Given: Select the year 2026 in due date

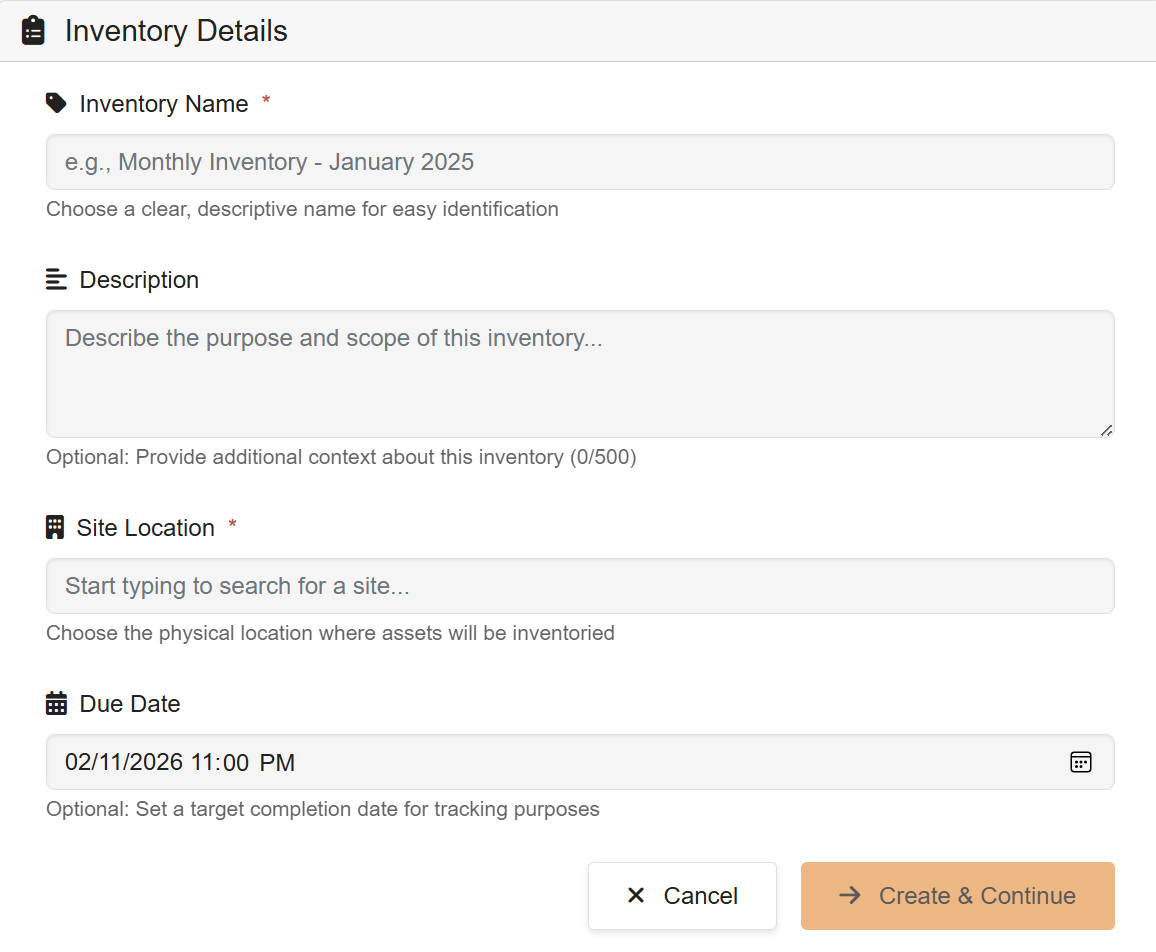Looking at the screenshot, I should click(x=154, y=763).
